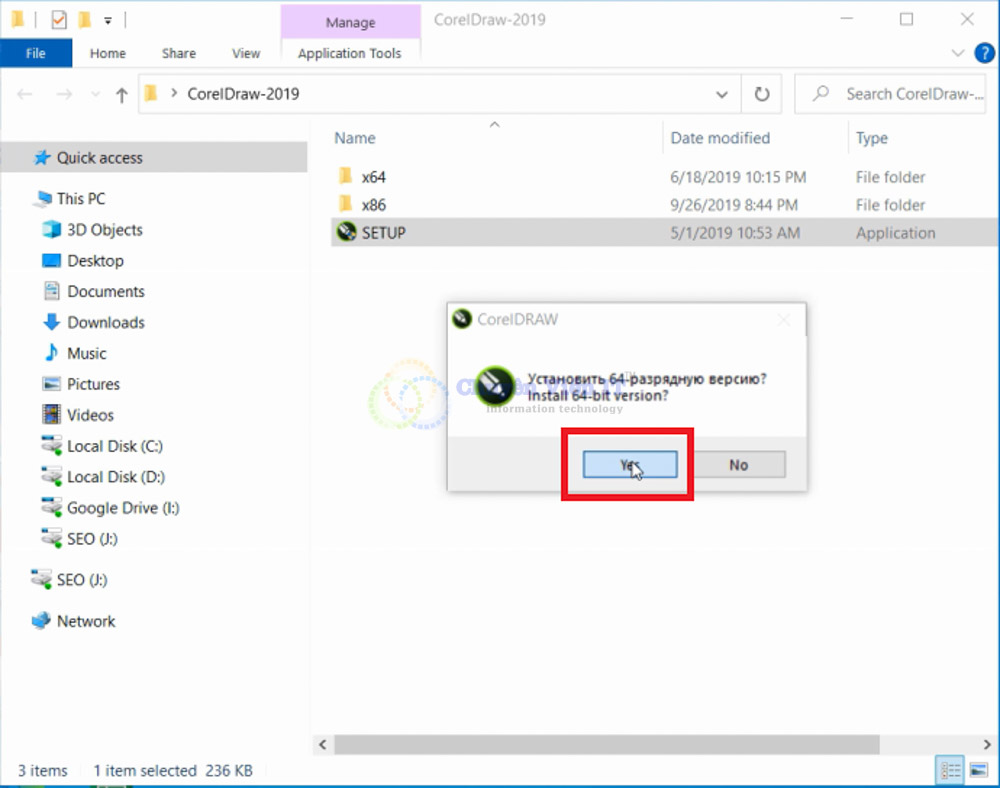
Task: Switch to the View ribbon tab
Action: pyautogui.click(x=246, y=53)
